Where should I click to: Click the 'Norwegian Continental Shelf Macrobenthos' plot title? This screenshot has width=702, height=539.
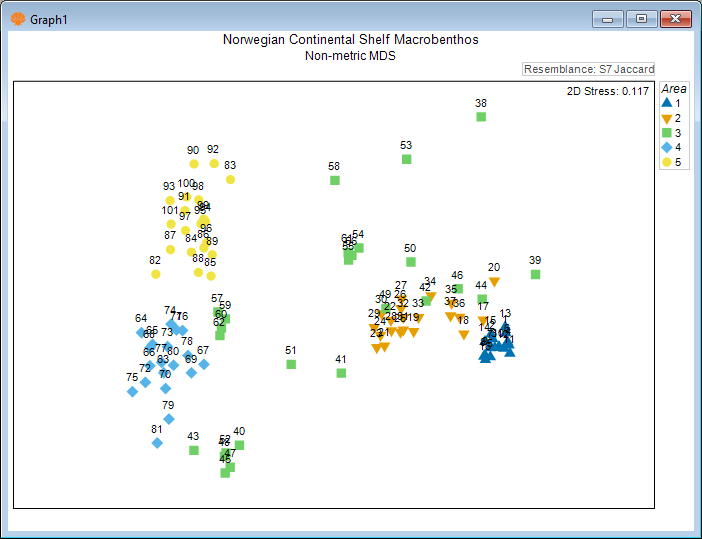(350, 40)
